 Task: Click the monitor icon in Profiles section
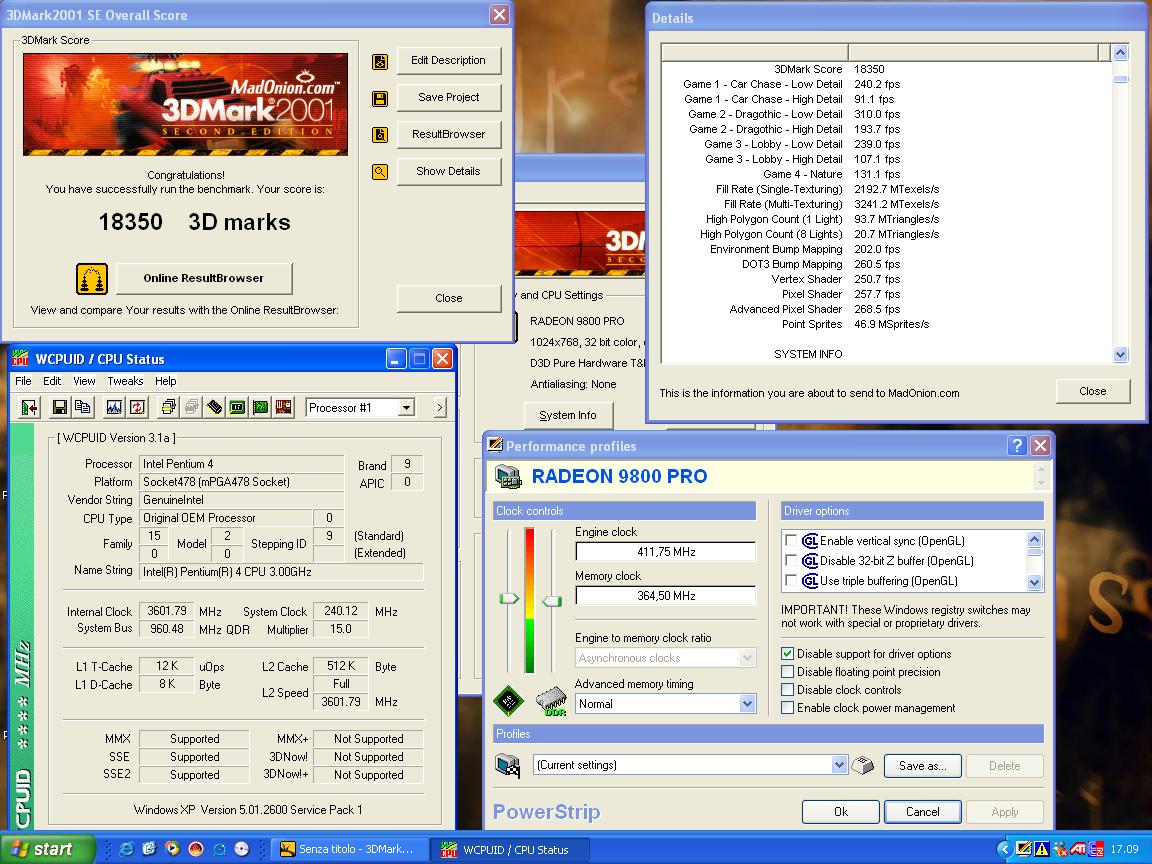(x=508, y=766)
